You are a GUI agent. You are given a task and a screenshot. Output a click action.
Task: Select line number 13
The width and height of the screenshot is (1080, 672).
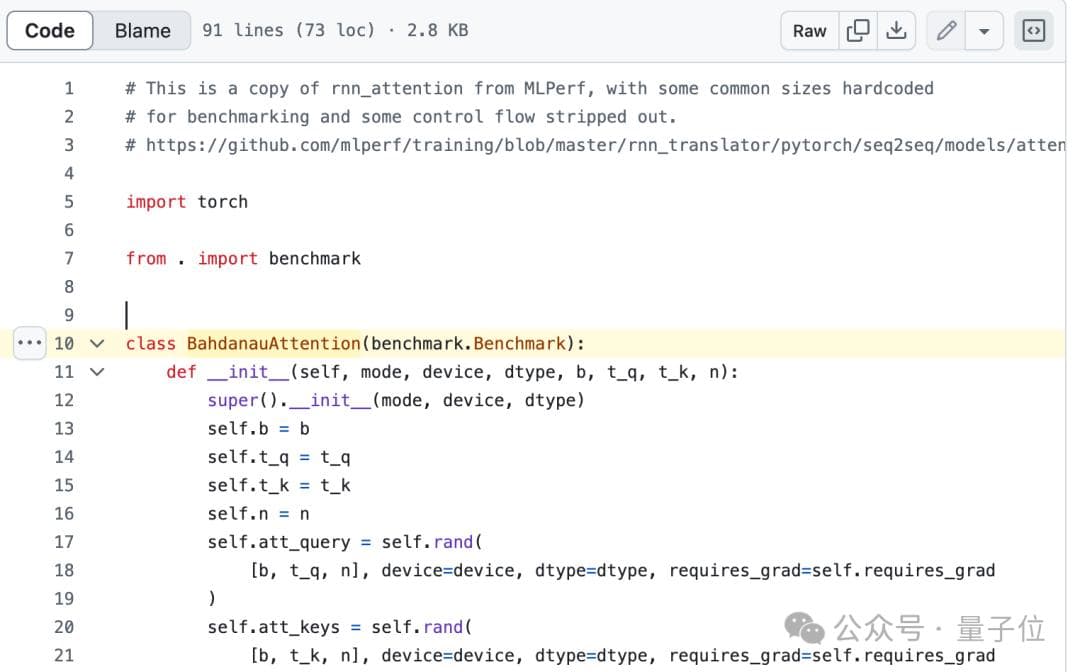coord(64,428)
